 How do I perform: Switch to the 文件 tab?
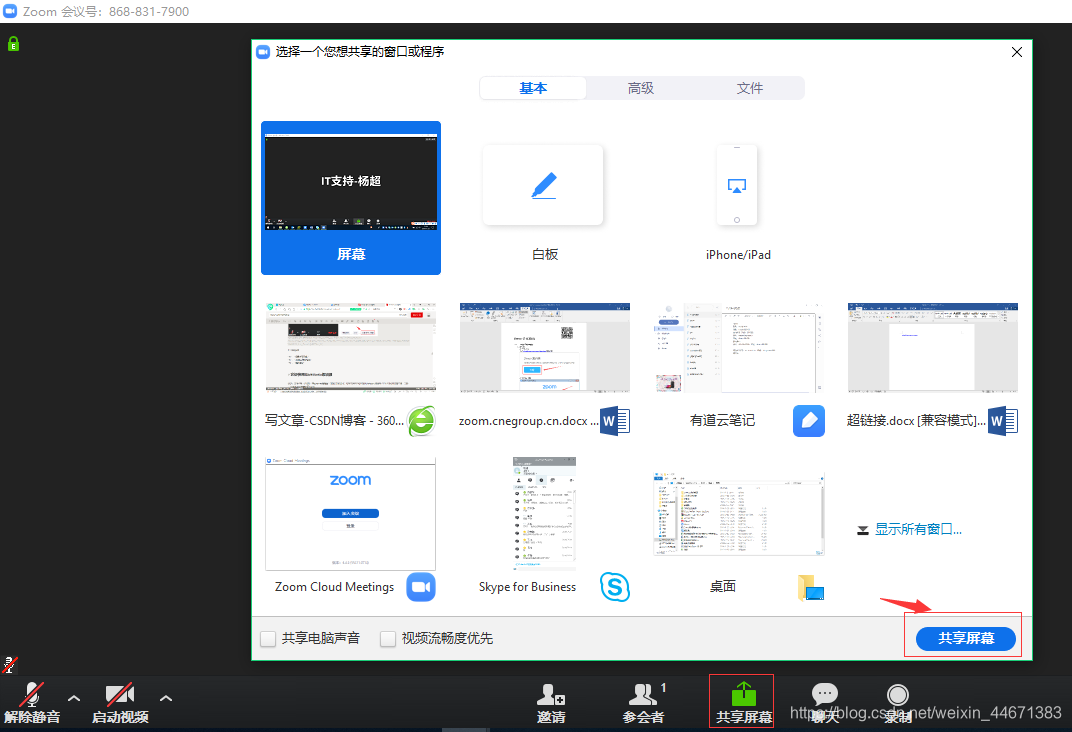tap(749, 88)
